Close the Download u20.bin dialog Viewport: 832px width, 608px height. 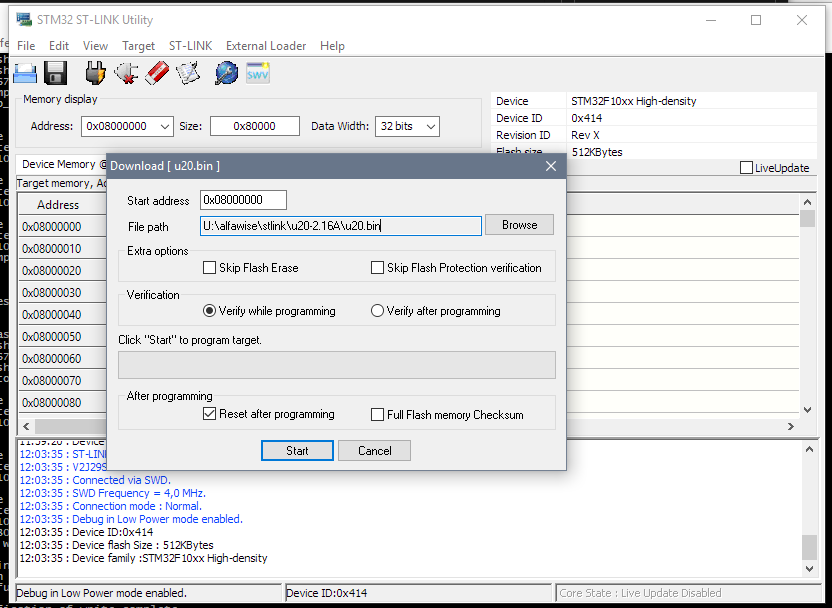pyautogui.click(x=551, y=166)
